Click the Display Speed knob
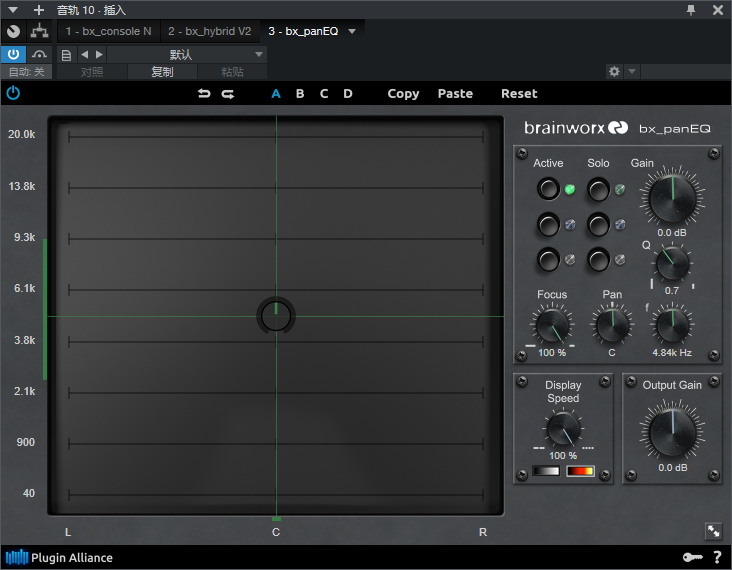The width and height of the screenshot is (732, 570). tap(563, 429)
